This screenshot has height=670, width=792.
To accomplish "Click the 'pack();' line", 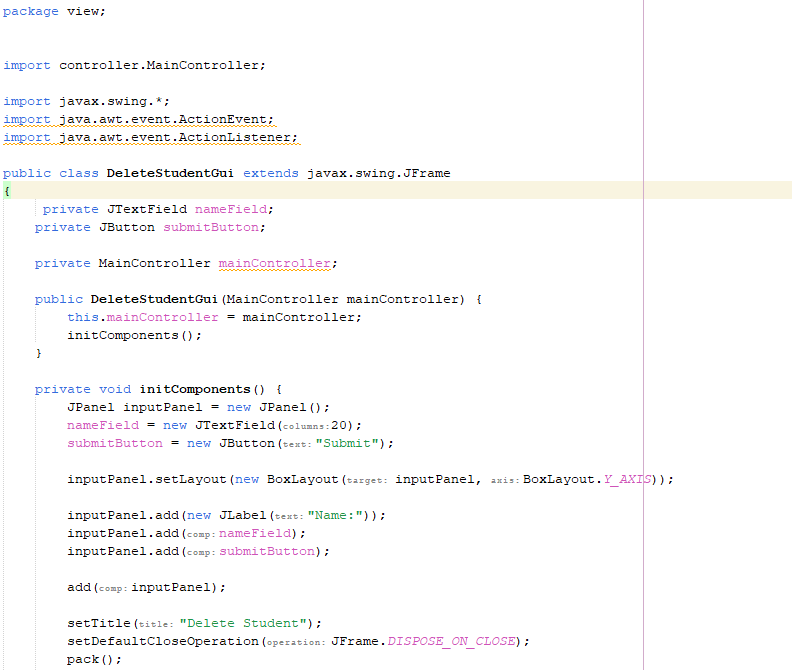I will tap(94, 660).
